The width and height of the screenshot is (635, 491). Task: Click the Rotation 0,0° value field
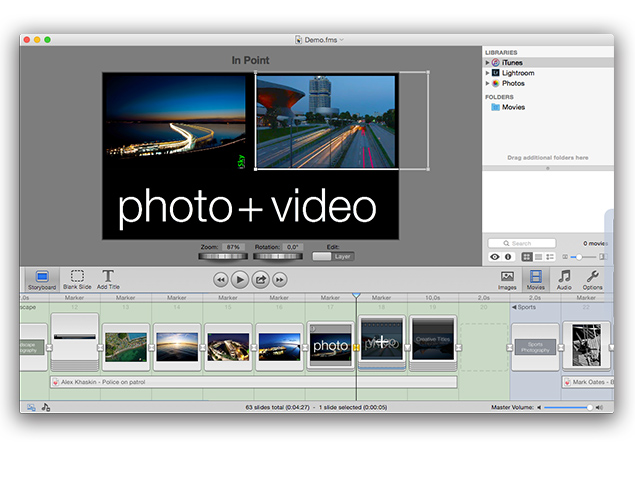click(x=292, y=247)
